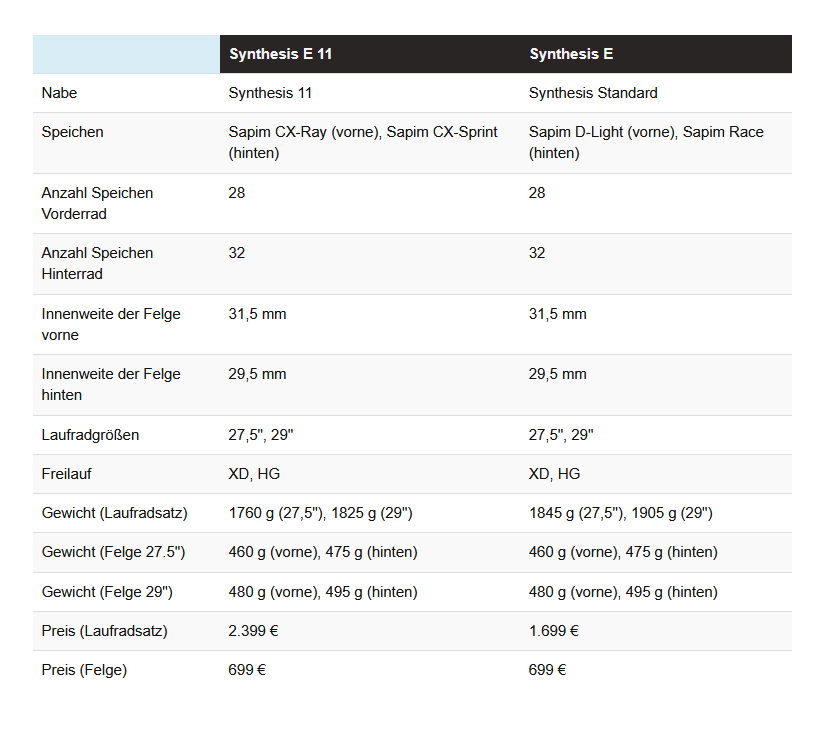Select the Preis (Felge) row label
830x732 pixels.
coord(84,670)
